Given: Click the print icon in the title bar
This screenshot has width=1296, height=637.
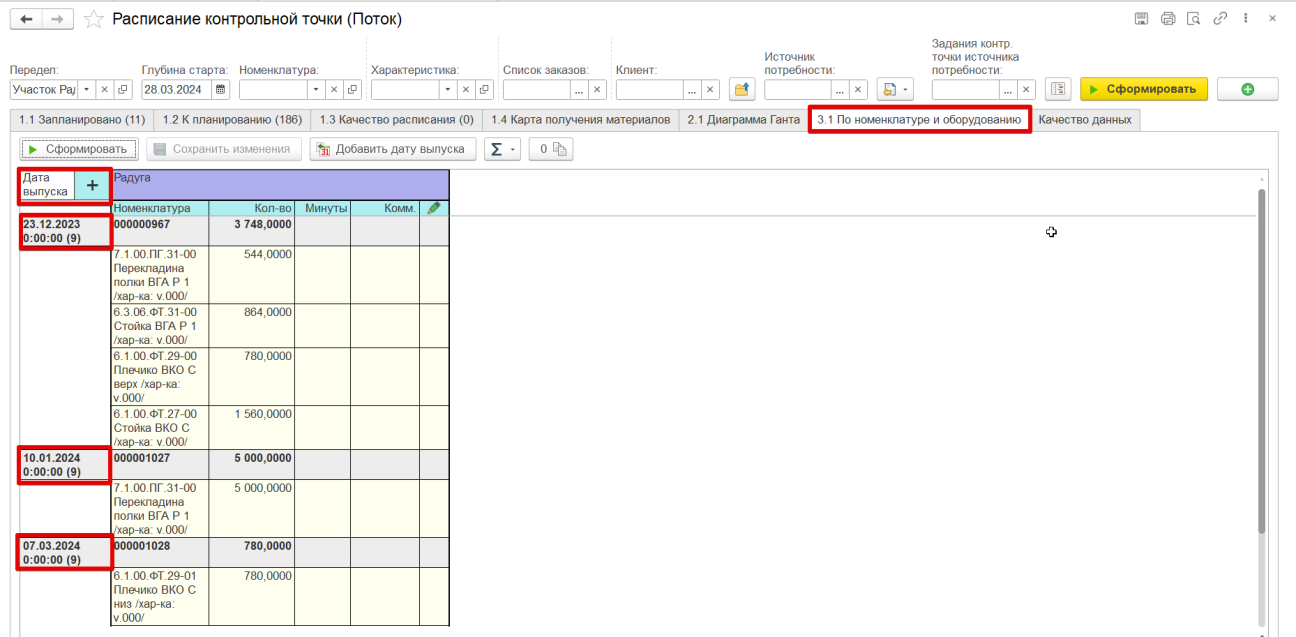Looking at the screenshot, I should click(1168, 19).
